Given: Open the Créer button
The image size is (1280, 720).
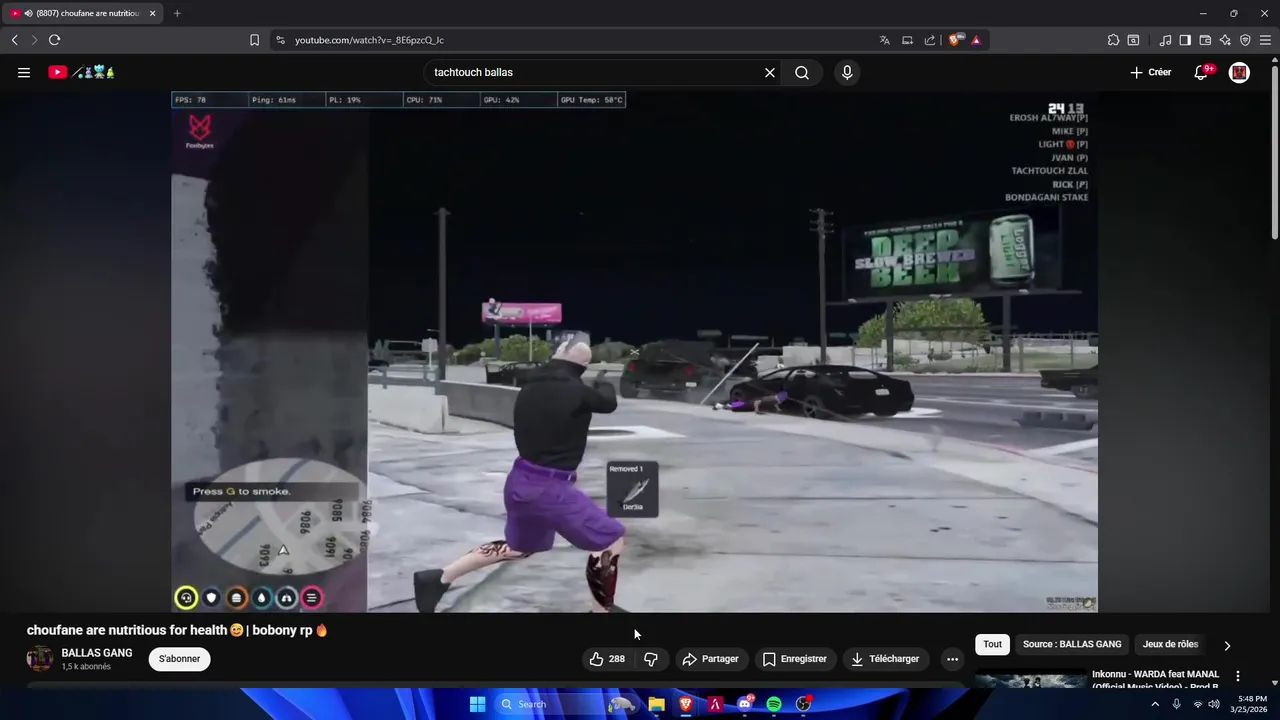Looking at the screenshot, I should [x=1150, y=72].
